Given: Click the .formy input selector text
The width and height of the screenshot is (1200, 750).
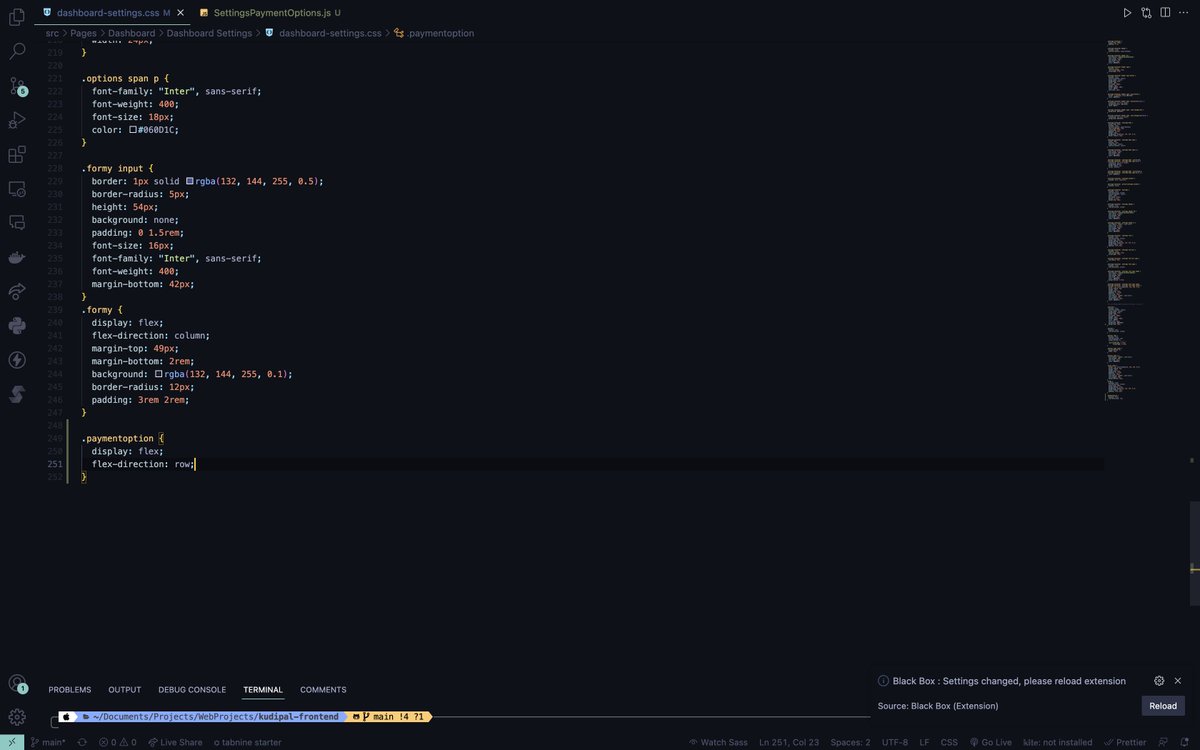Looking at the screenshot, I should coord(115,168).
